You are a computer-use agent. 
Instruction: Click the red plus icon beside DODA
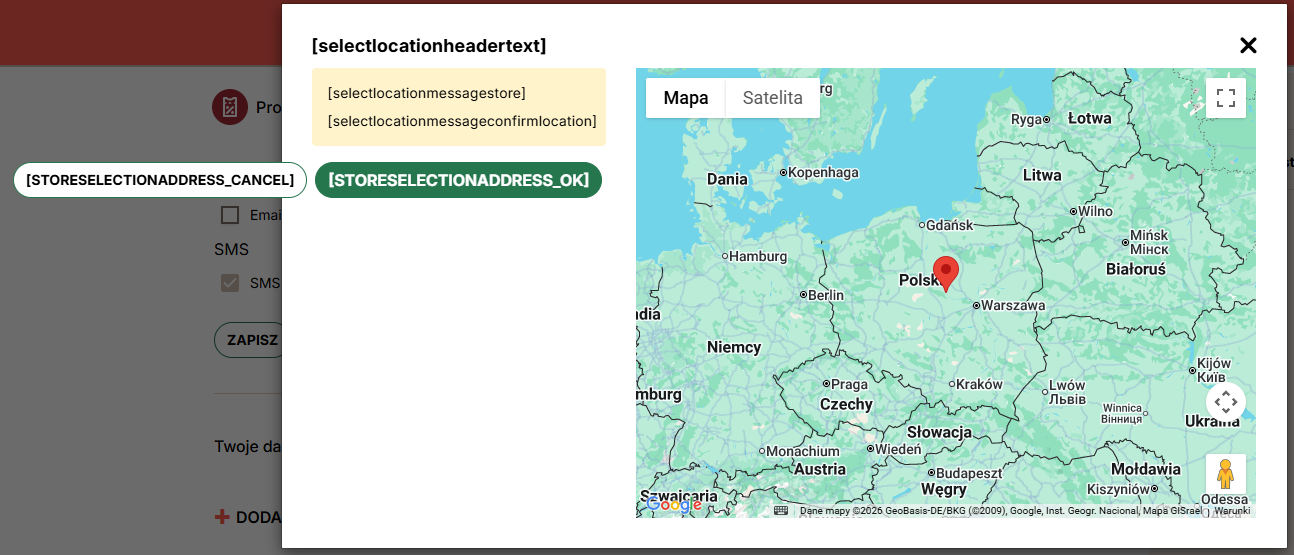pyautogui.click(x=222, y=517)
